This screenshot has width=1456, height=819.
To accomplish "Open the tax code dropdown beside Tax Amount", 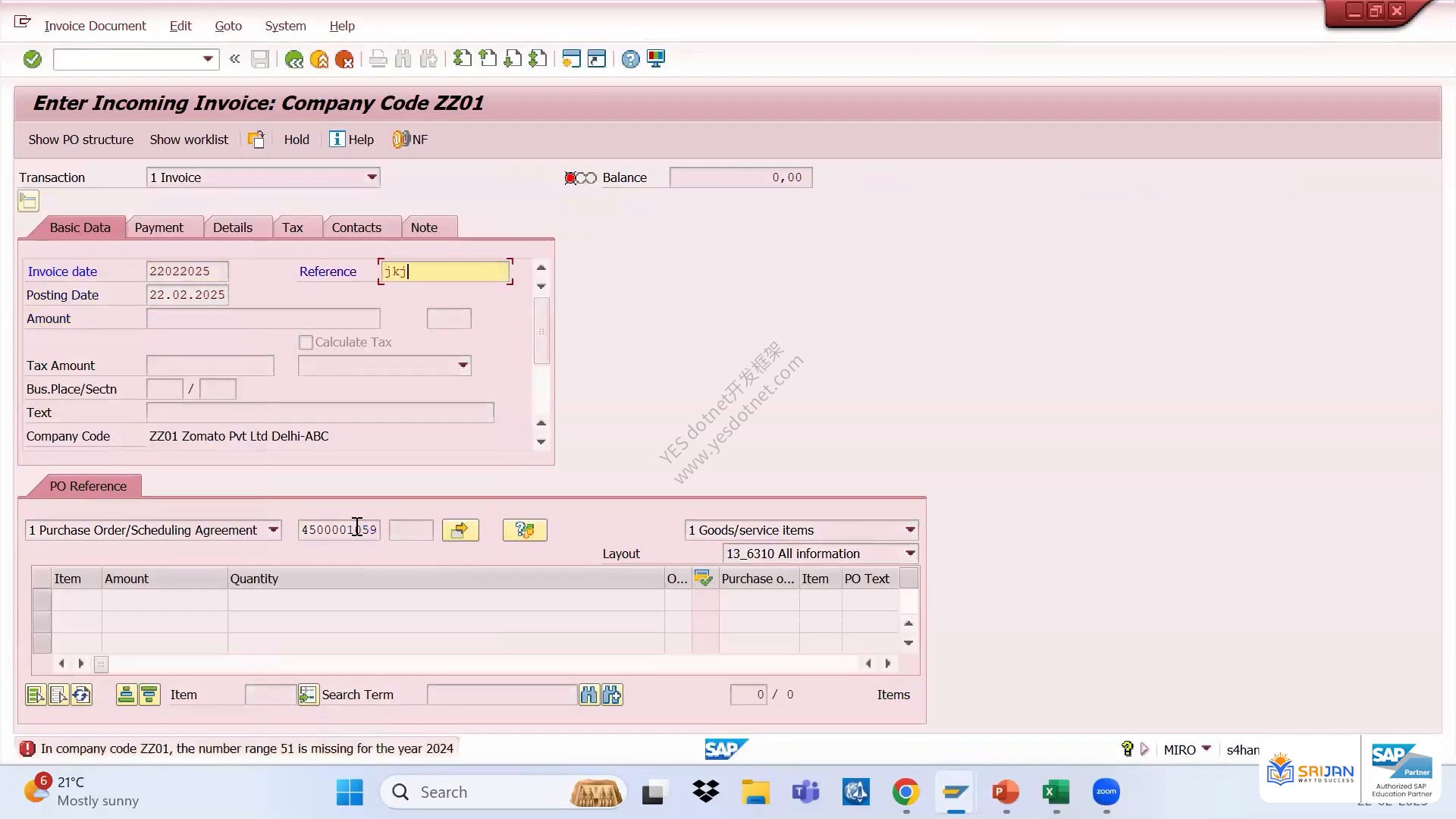I will pyautogui.click(x=463, y=366).
